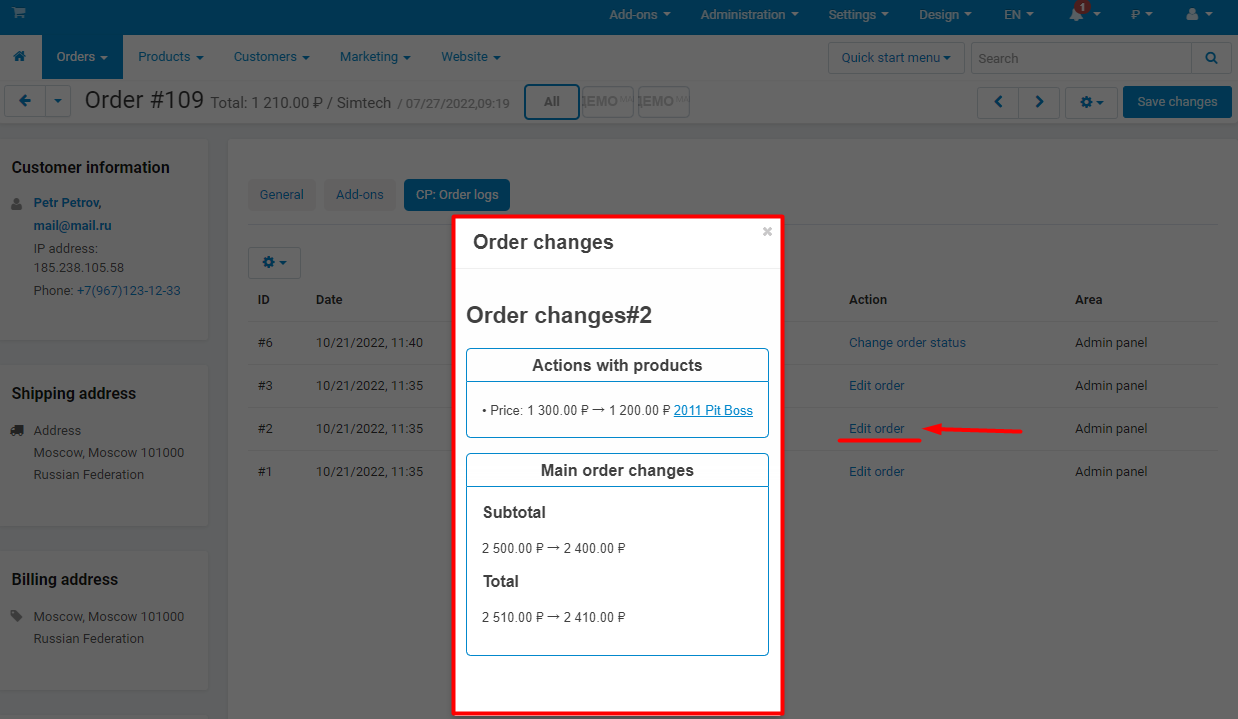Click the Save changes button

point(1177,102)
